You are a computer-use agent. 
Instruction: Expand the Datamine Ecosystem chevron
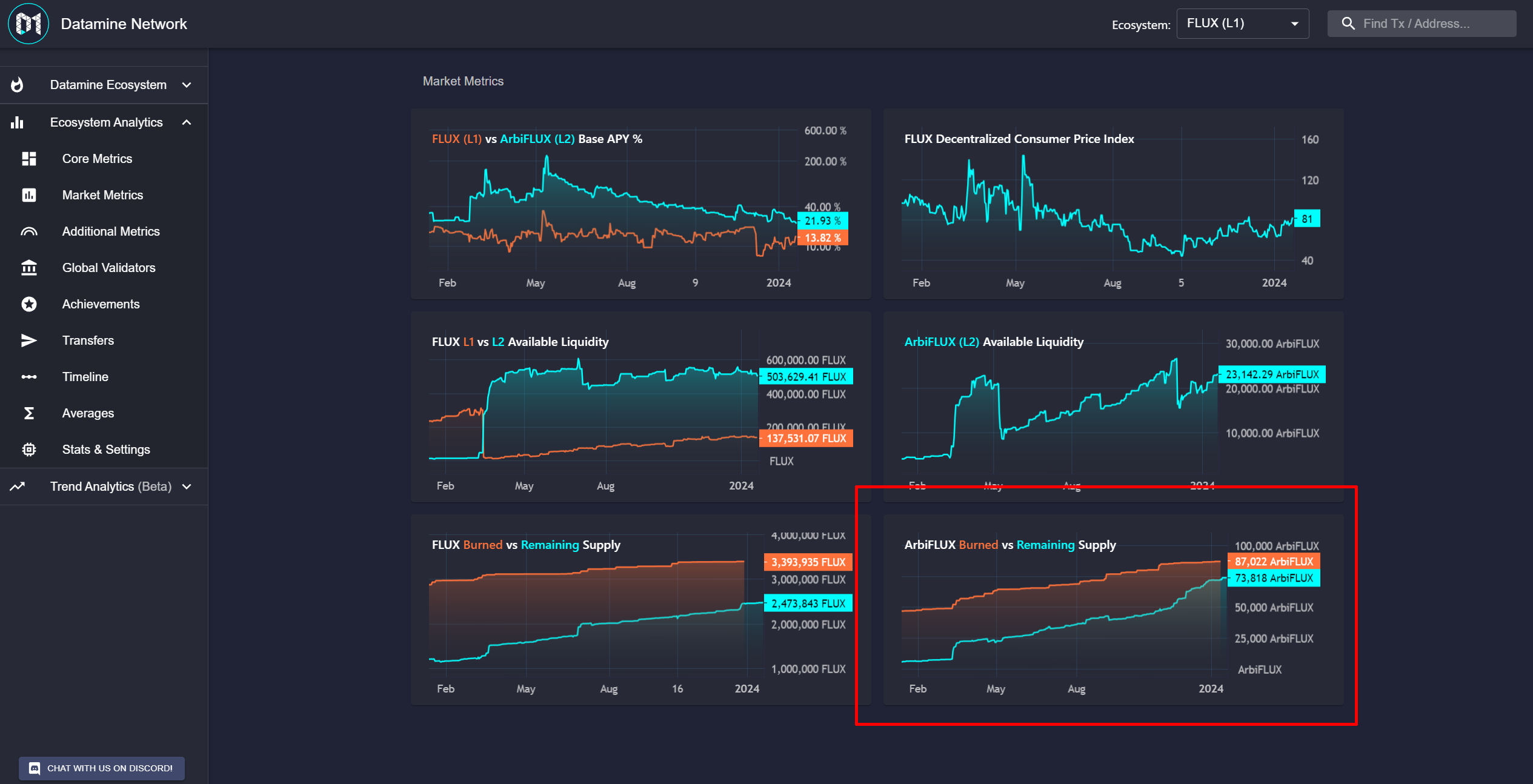point(187,85)
